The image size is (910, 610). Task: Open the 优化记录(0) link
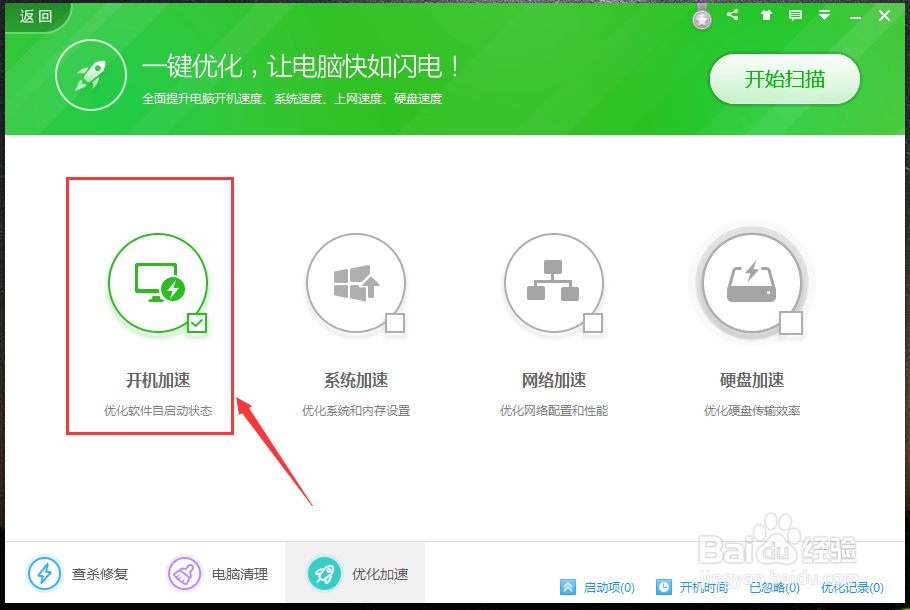851,587
